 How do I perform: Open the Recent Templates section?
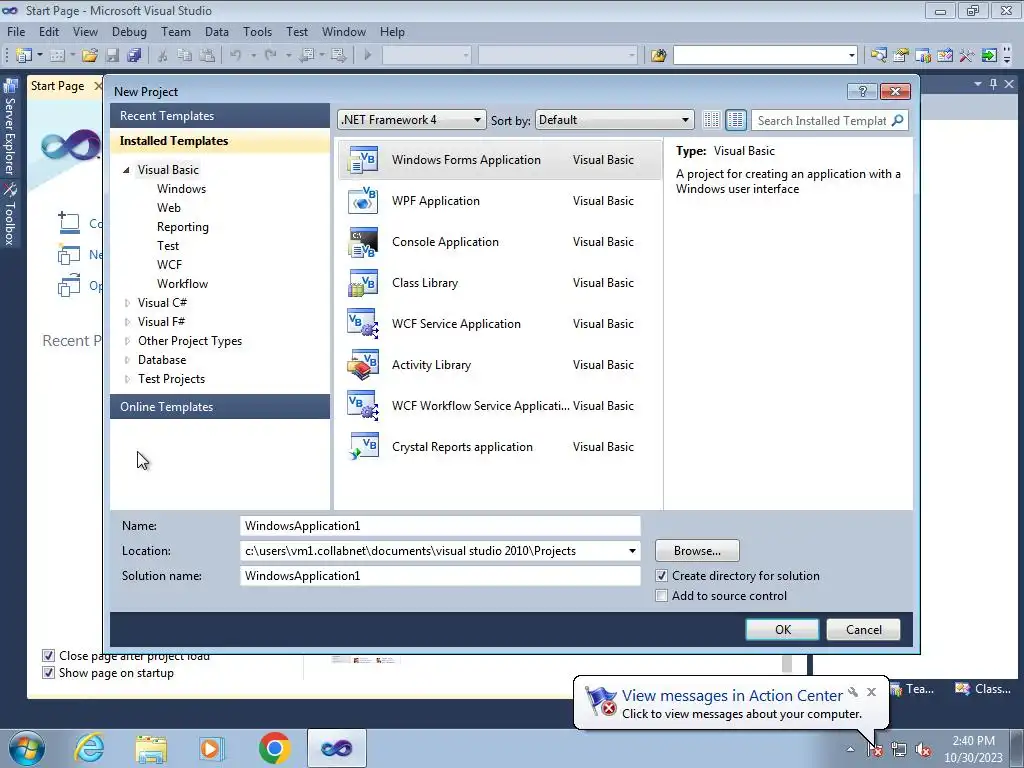(220, 116)
